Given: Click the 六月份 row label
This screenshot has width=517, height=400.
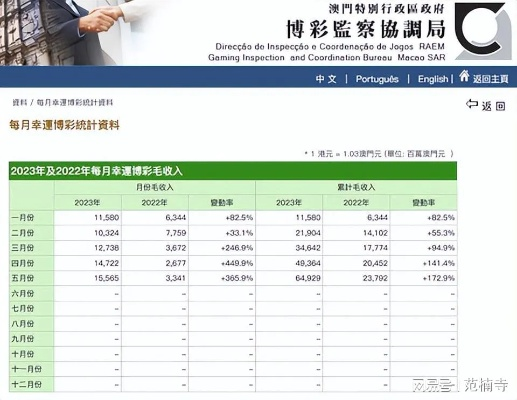Looking at the screenshot, I should pos(23,293).
